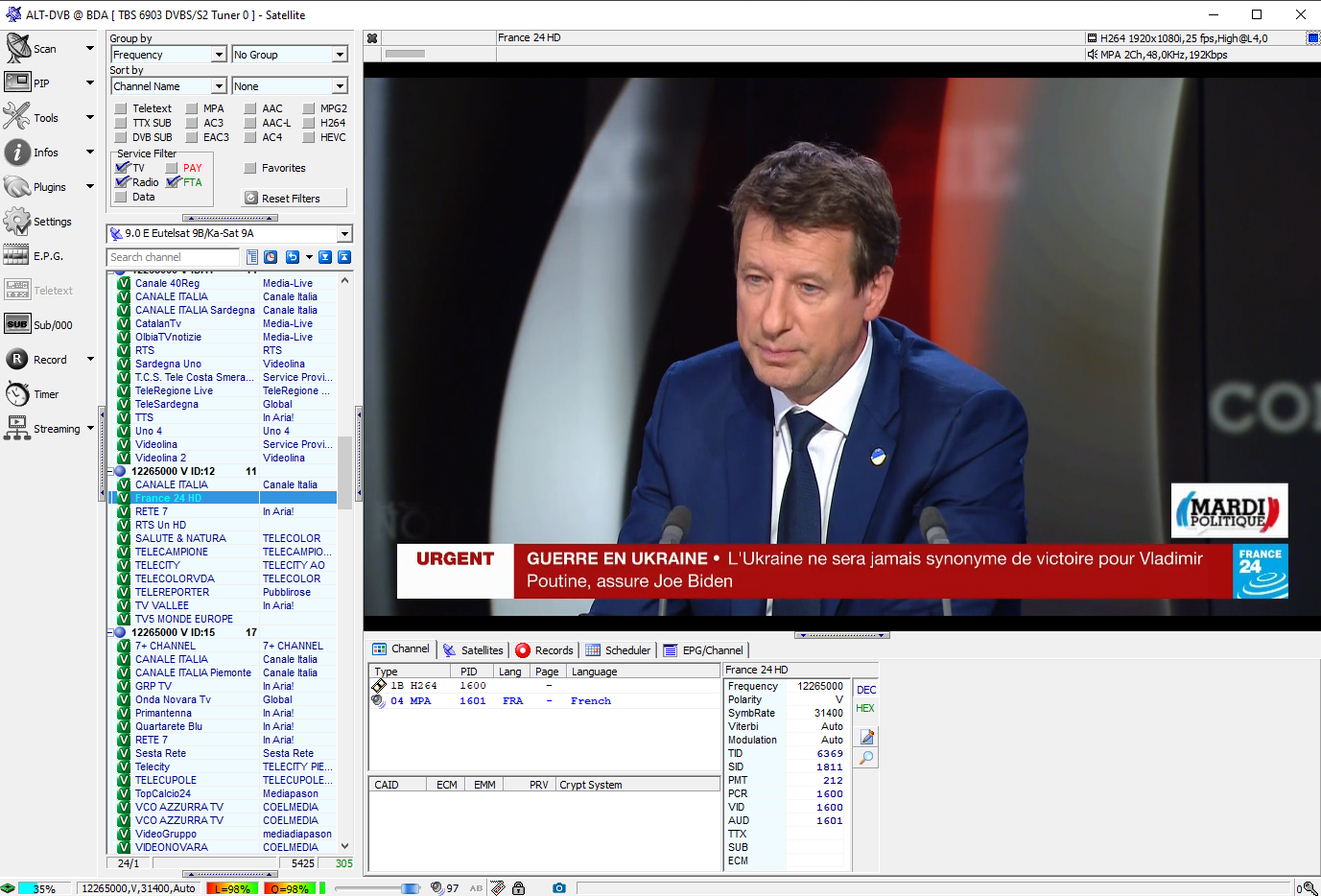Open the Settings gear icon
This screenshot has width=1321, height=896.
tap(17, 221)
